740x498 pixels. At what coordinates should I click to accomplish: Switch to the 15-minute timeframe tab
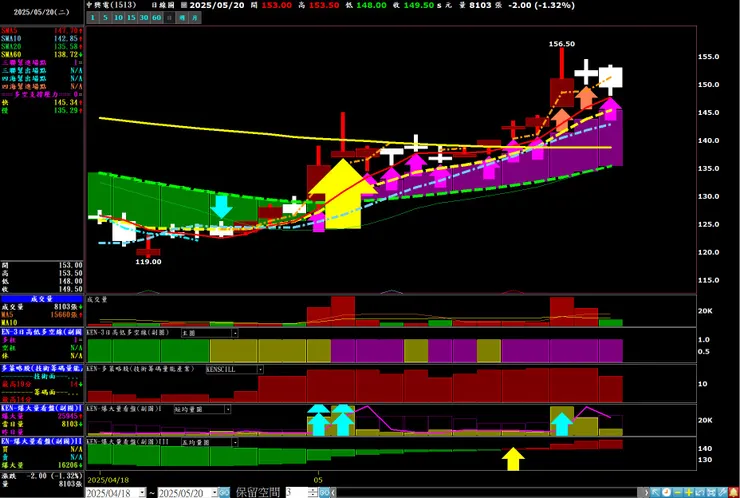(131, 18)
